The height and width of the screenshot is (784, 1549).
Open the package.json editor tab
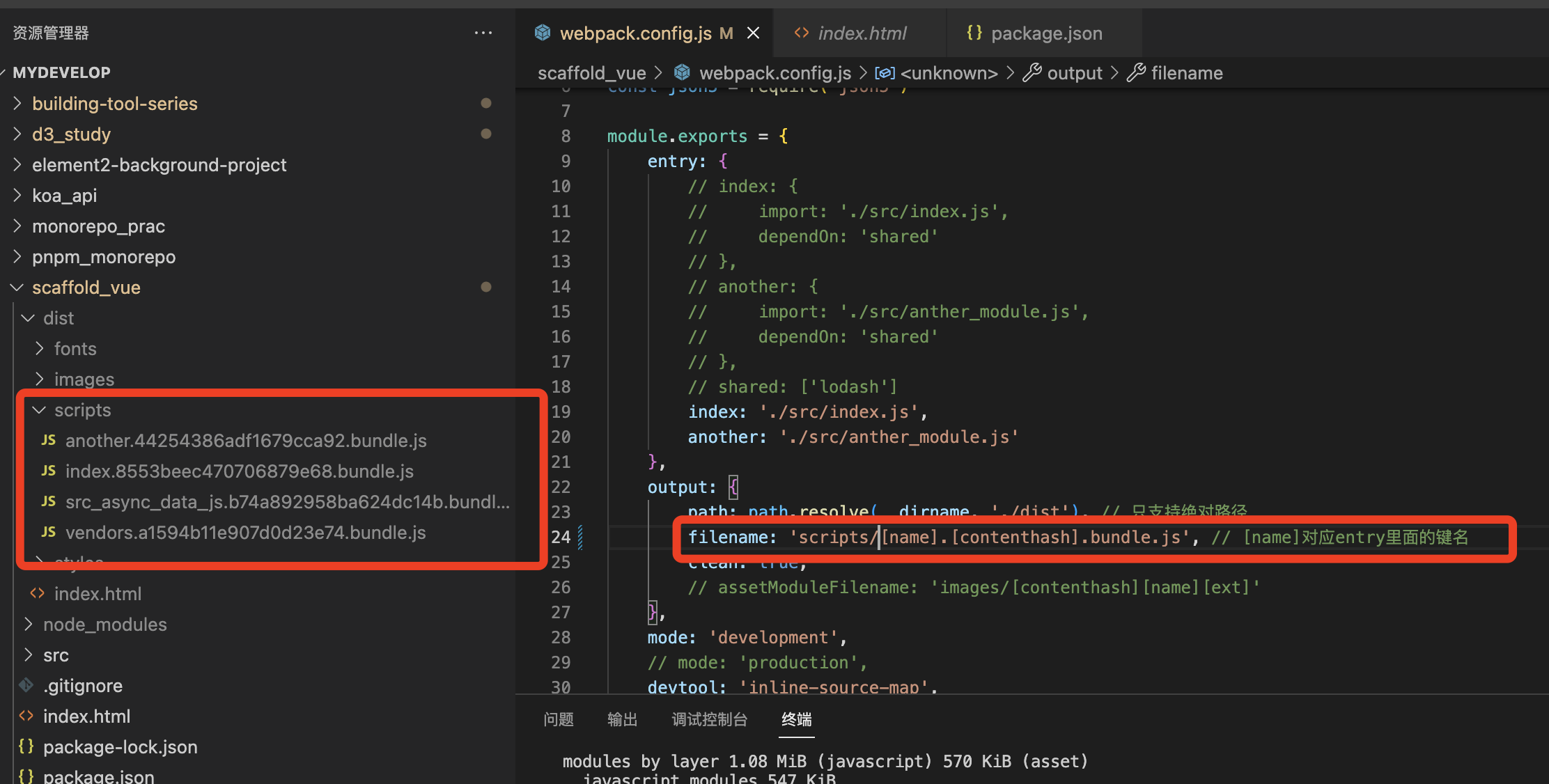tap(1046, 33)
